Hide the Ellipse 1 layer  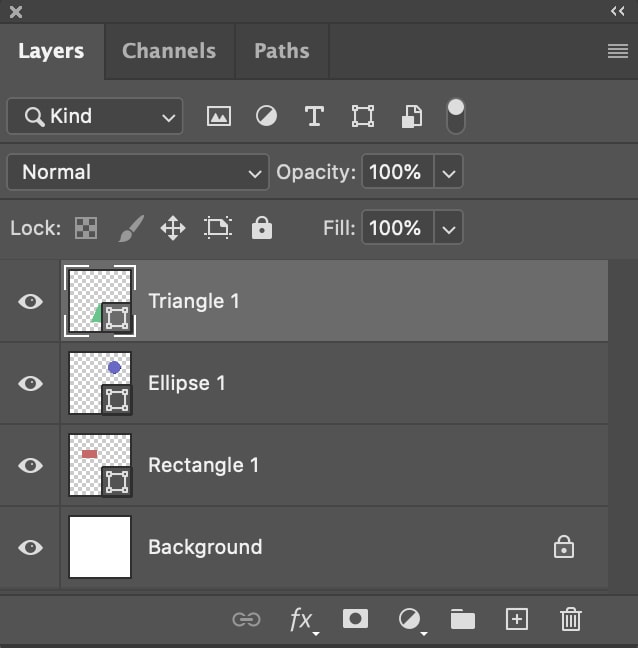[31, 383]
